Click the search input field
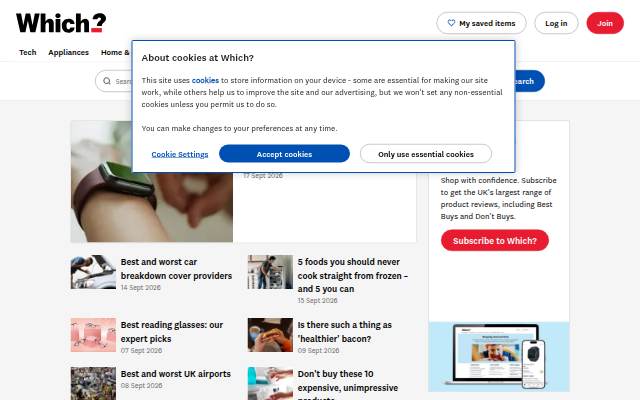Viewport: 640px width, 400px height. tap(114, 81)
